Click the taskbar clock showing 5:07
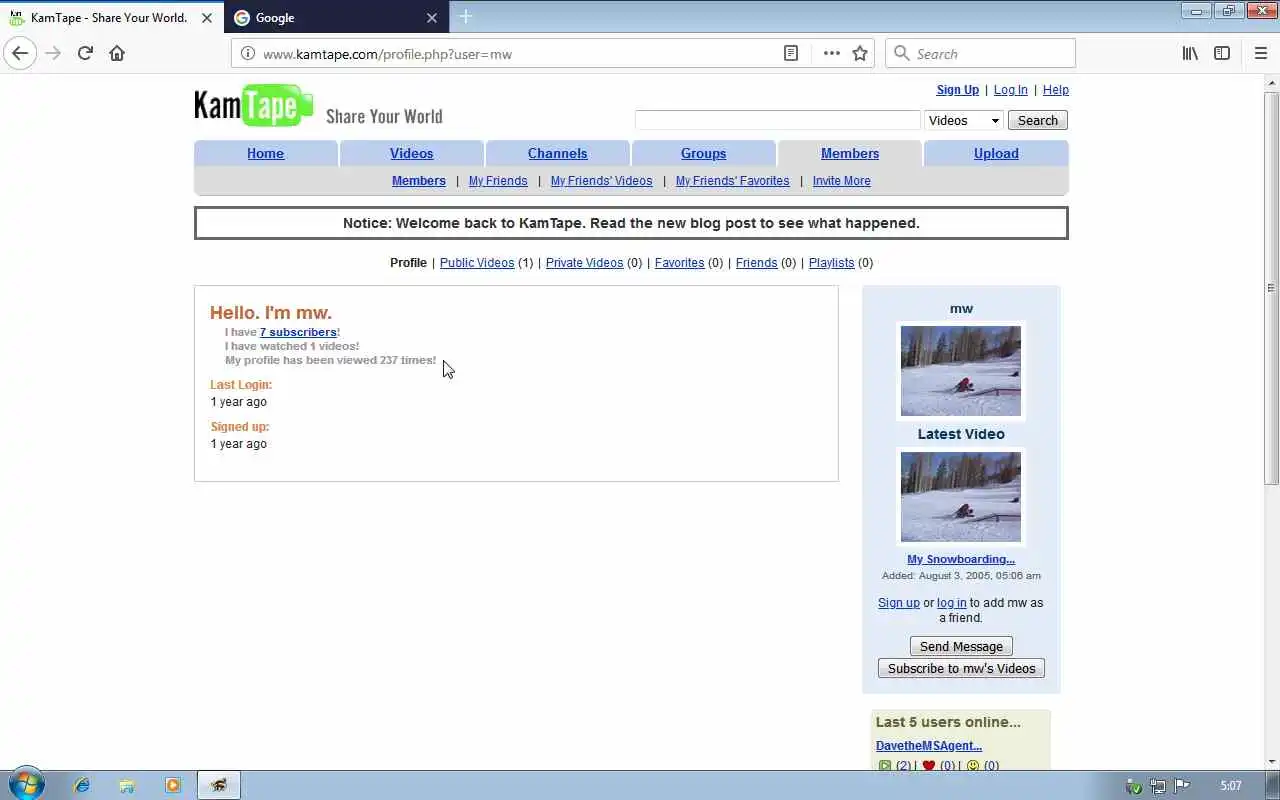The height and width of the screenshot is (800, 1280). (1231, 786)
